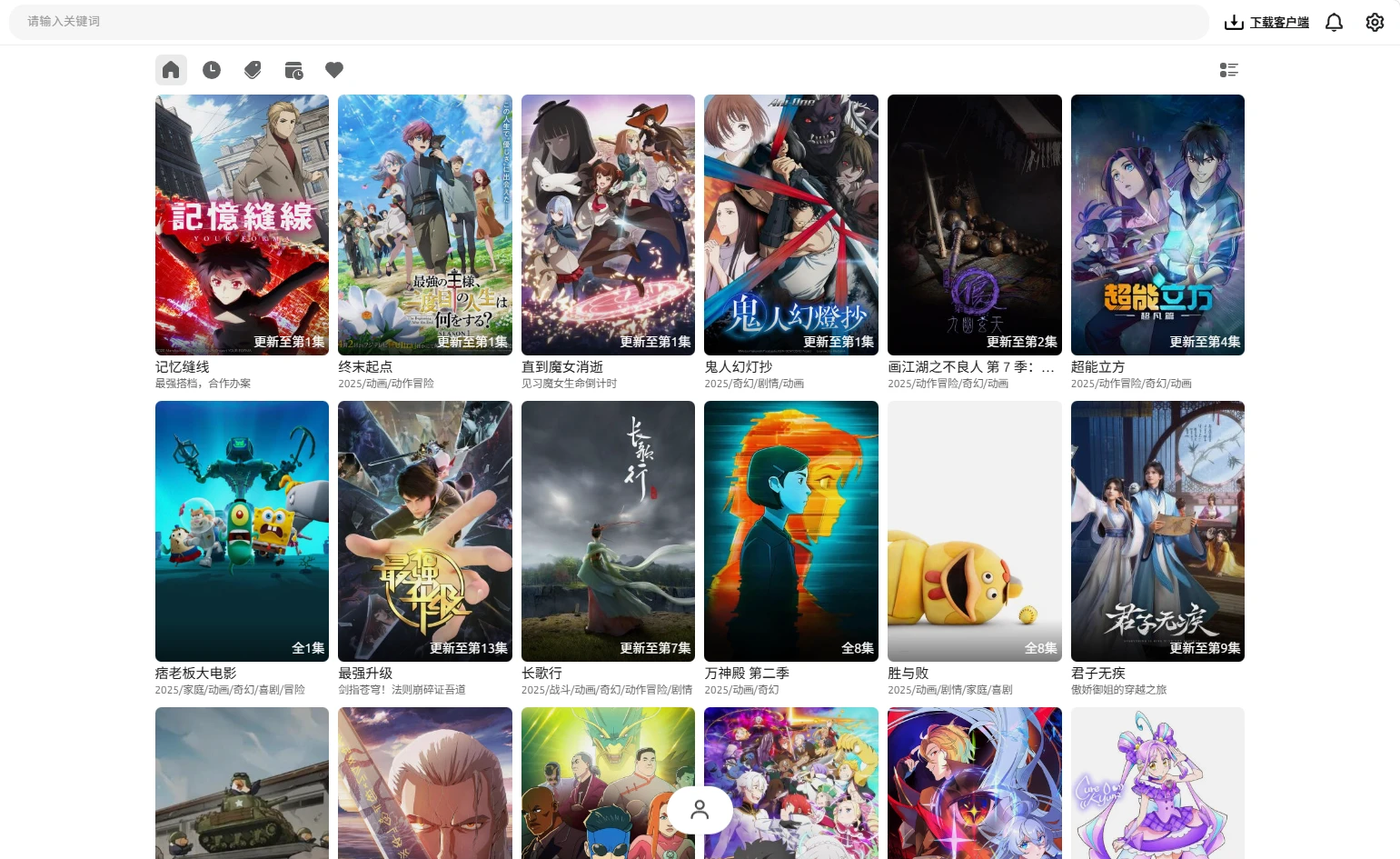Open the 鬼人幻灯抄 poster
The width and height of the screenshot is (1400, 859).
coord(790,225)
